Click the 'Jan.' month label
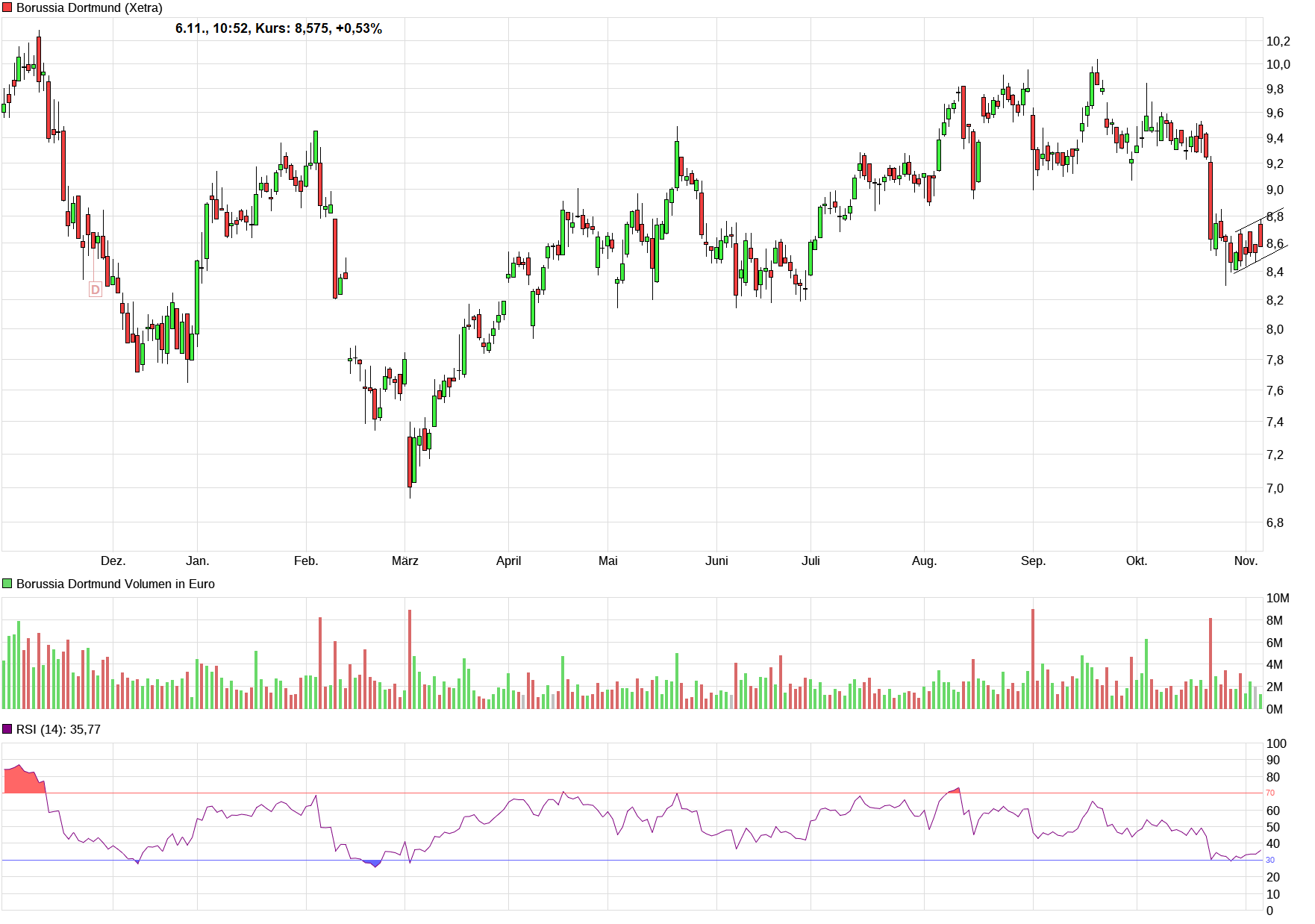This screenshot has width=1315, height=924. 198,561
